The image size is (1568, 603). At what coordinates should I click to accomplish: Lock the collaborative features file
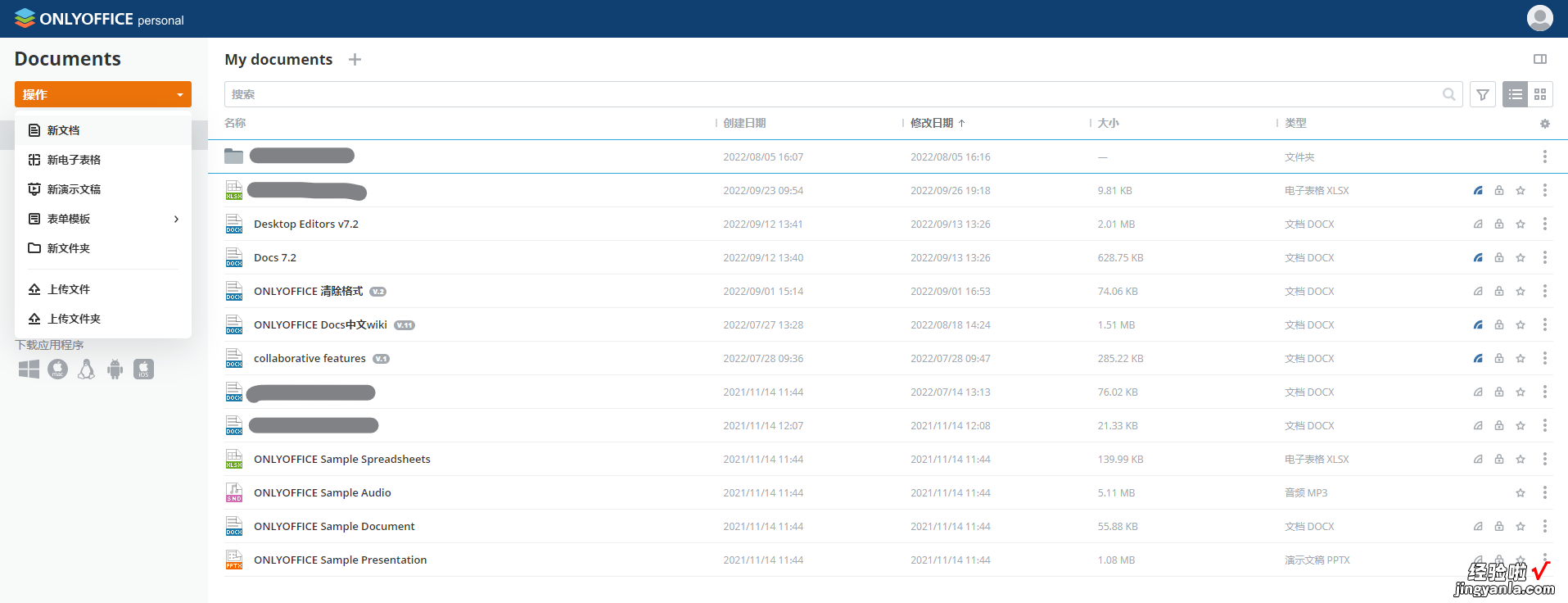[x=1499, y=358]
